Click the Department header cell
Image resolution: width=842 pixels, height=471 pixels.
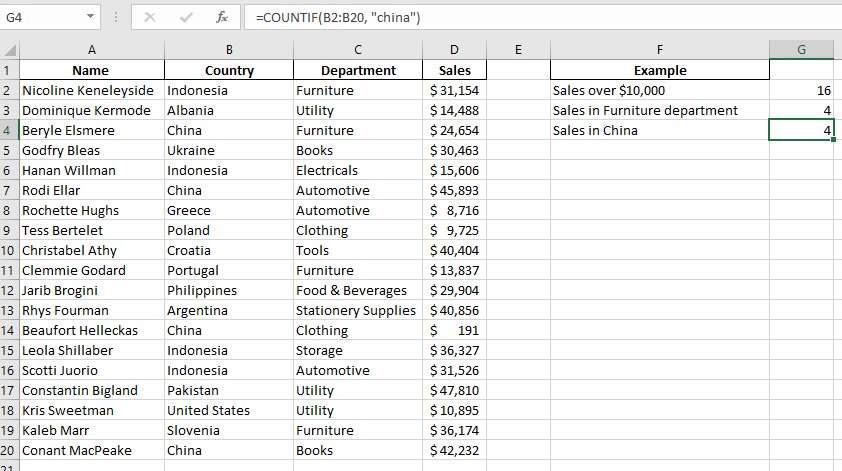coord(358,70)
